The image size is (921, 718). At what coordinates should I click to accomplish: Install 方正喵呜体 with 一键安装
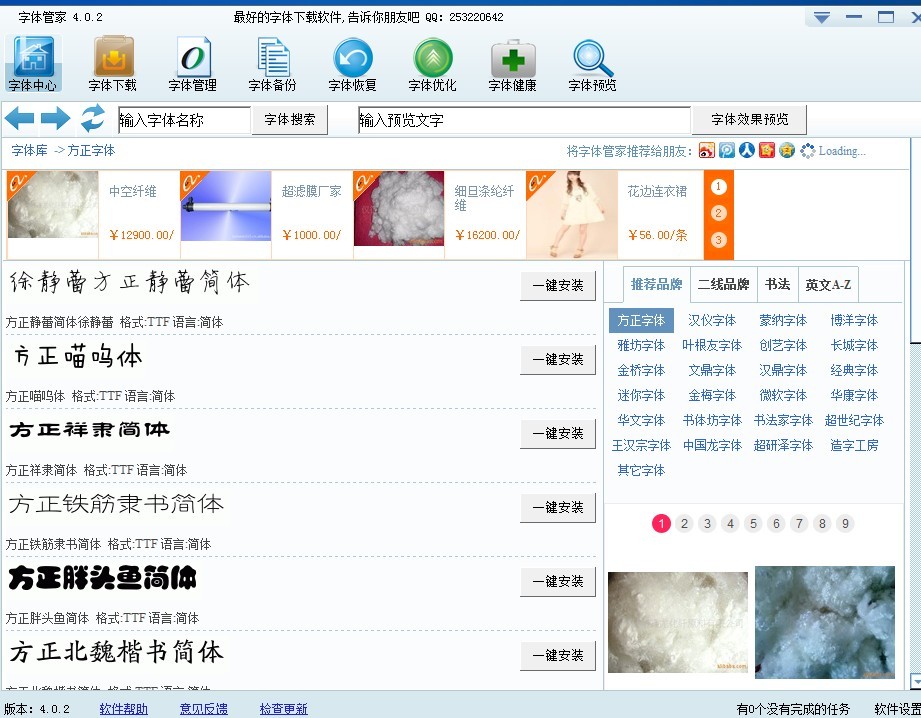click(x=558, y=360)
